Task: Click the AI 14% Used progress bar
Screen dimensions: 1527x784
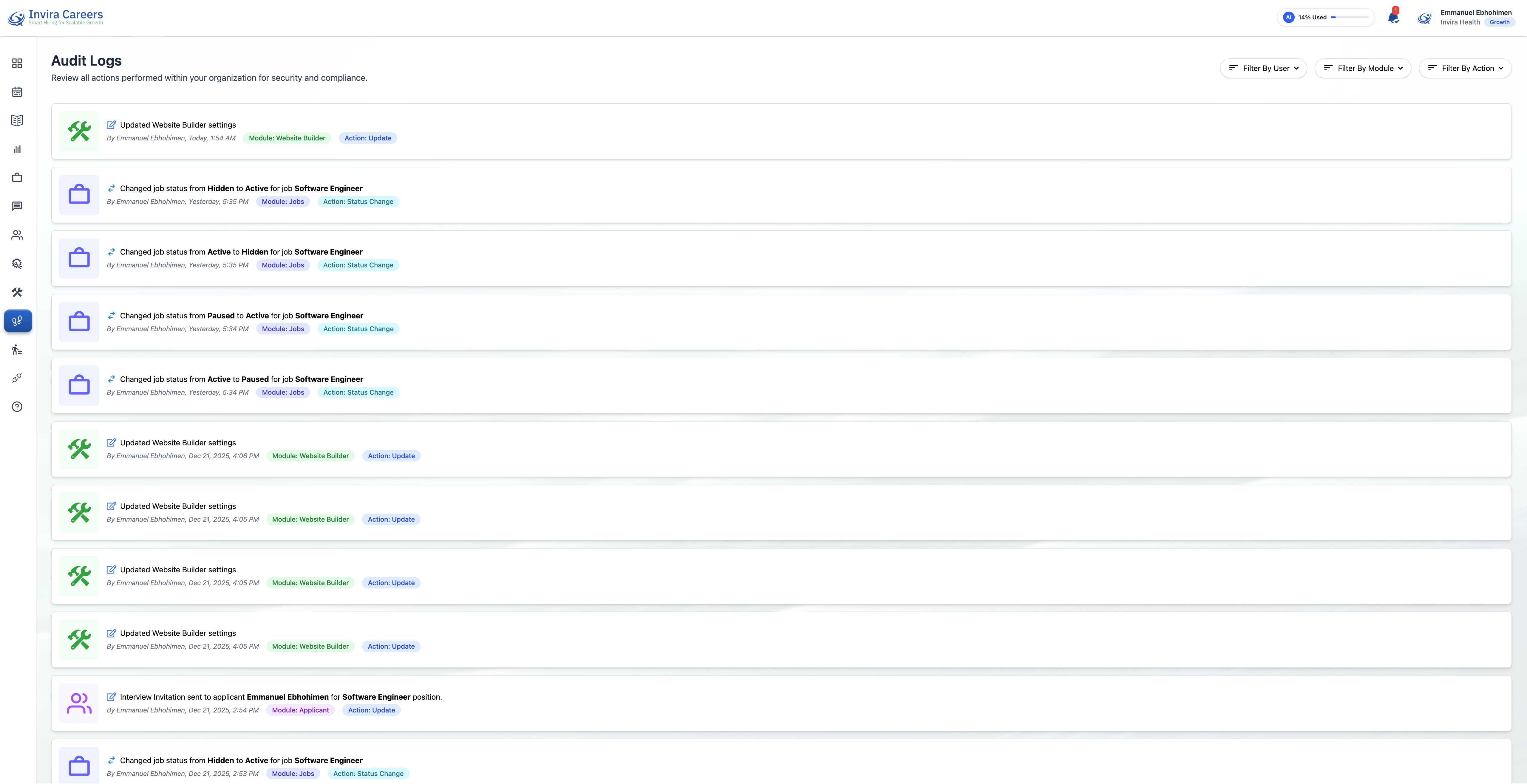Action: pos(1349,17)
